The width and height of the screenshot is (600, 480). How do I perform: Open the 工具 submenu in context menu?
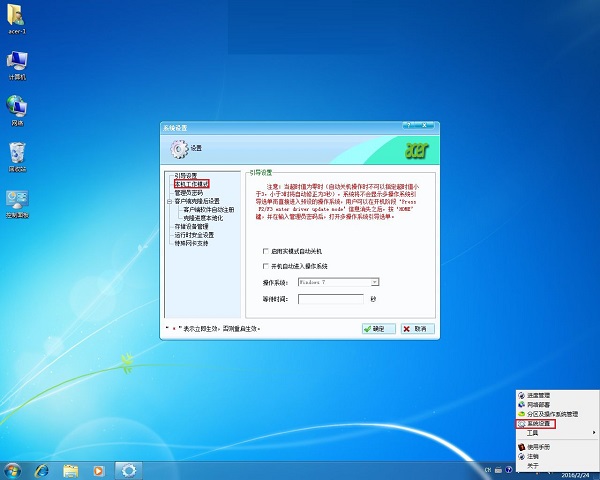(557, 433)
